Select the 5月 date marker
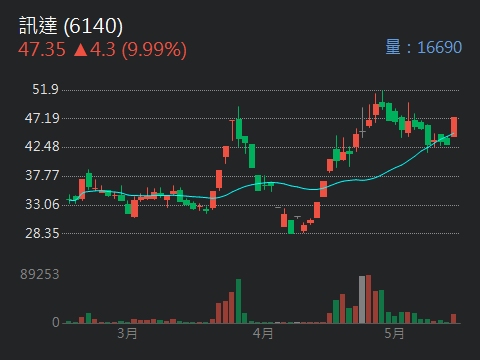The height and width of the screenshot is (360, 480). (x=394, y=333)
